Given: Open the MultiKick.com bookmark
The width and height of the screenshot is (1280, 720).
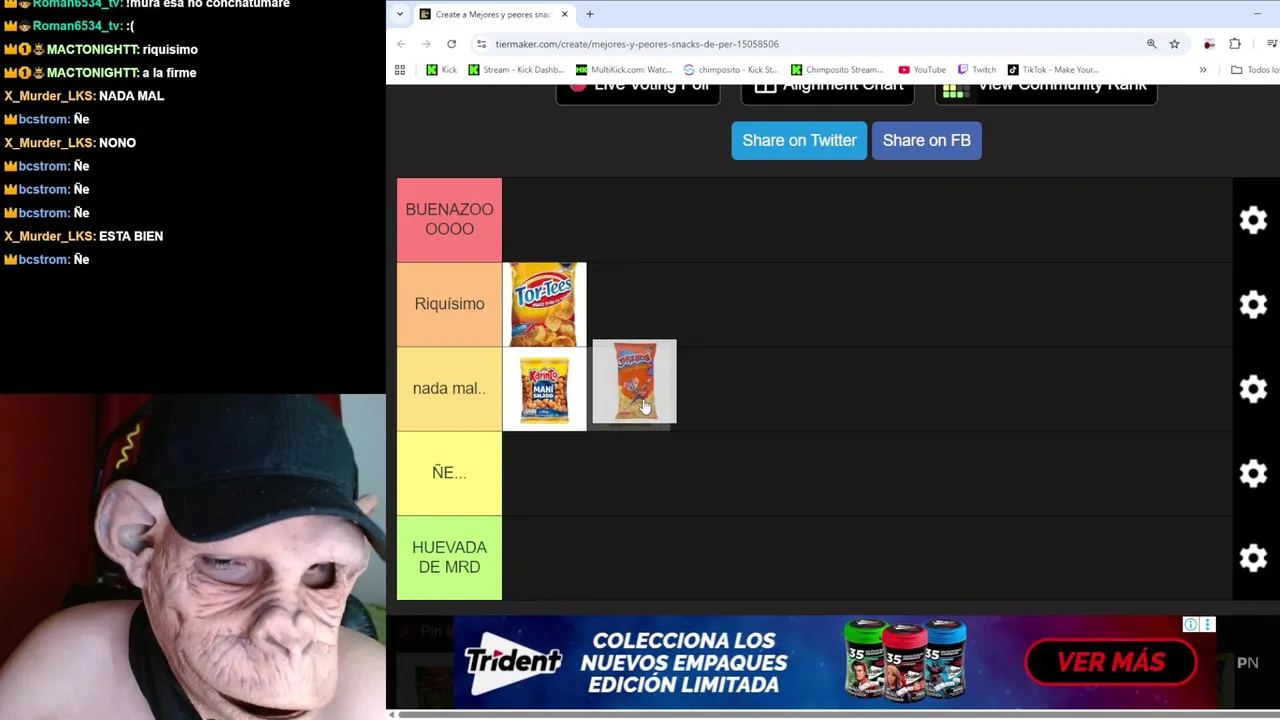Looking at the screenshot, I should click(x=623, y=70).
